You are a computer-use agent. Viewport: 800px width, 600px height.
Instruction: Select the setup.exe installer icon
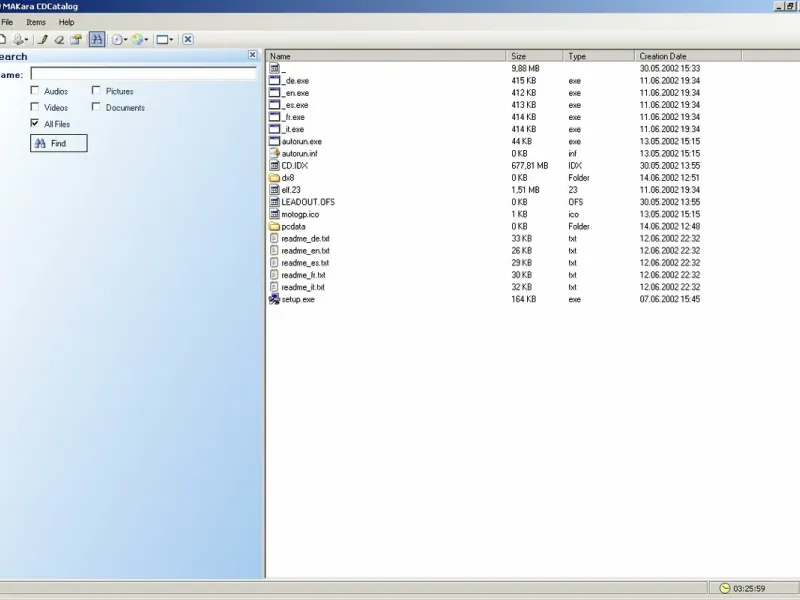[274, 299]
